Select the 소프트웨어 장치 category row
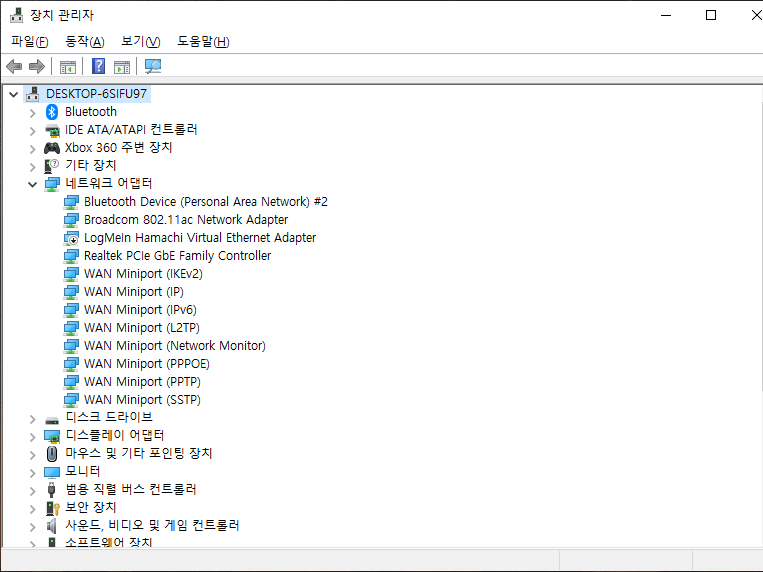This screenshot has width=763, height=572. point(109,542)
